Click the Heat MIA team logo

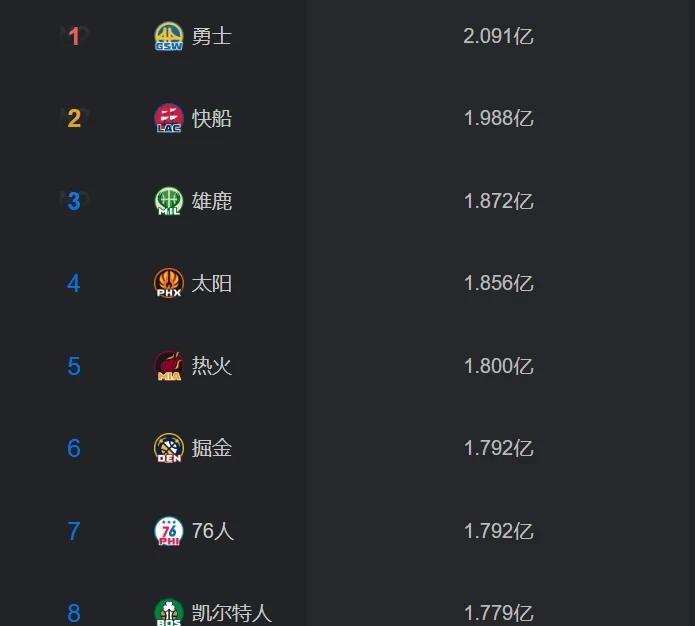tap(168, 366)
